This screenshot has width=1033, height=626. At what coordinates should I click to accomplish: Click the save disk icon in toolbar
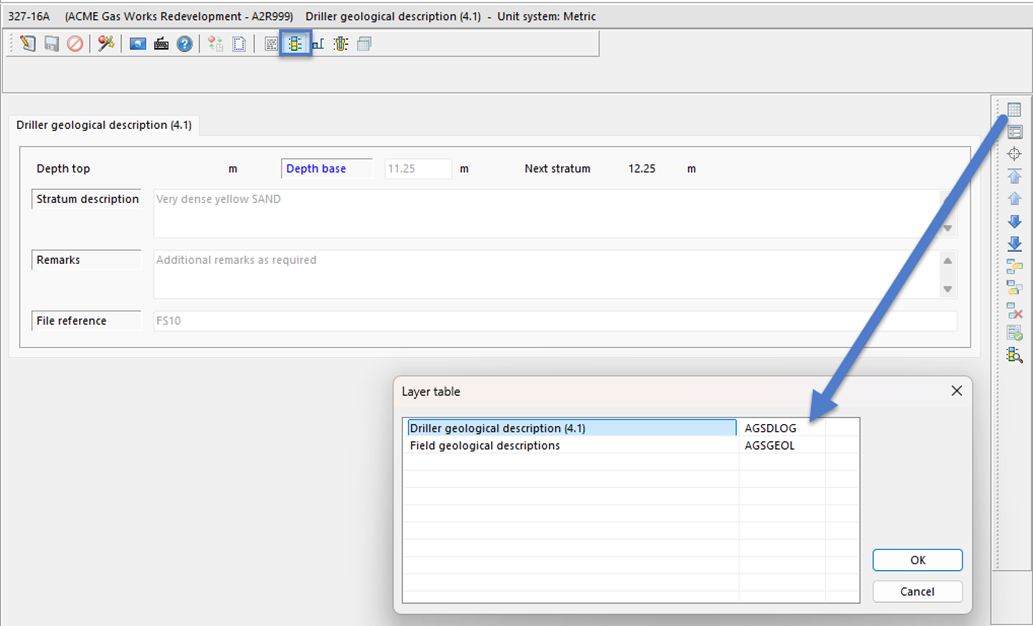[x=51, y=44]
